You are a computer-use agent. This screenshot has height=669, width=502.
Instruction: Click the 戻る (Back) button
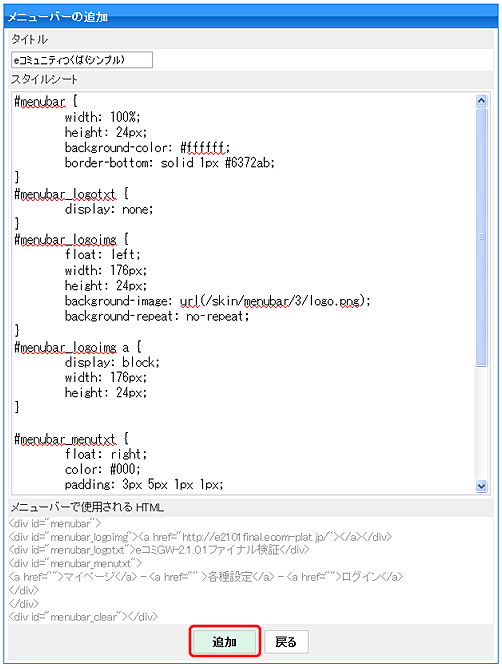[x=286, y=641]
